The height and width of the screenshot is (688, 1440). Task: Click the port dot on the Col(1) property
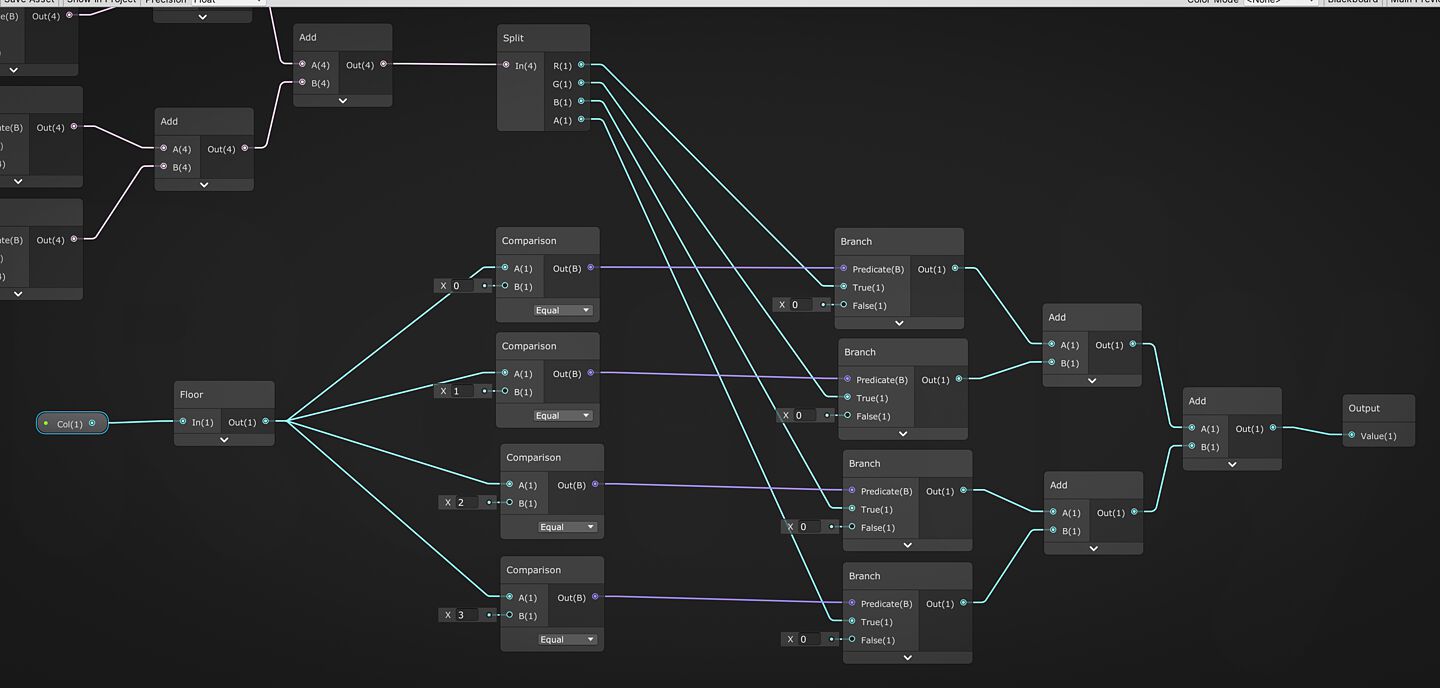pyautogui.click(x=92, y=423)
